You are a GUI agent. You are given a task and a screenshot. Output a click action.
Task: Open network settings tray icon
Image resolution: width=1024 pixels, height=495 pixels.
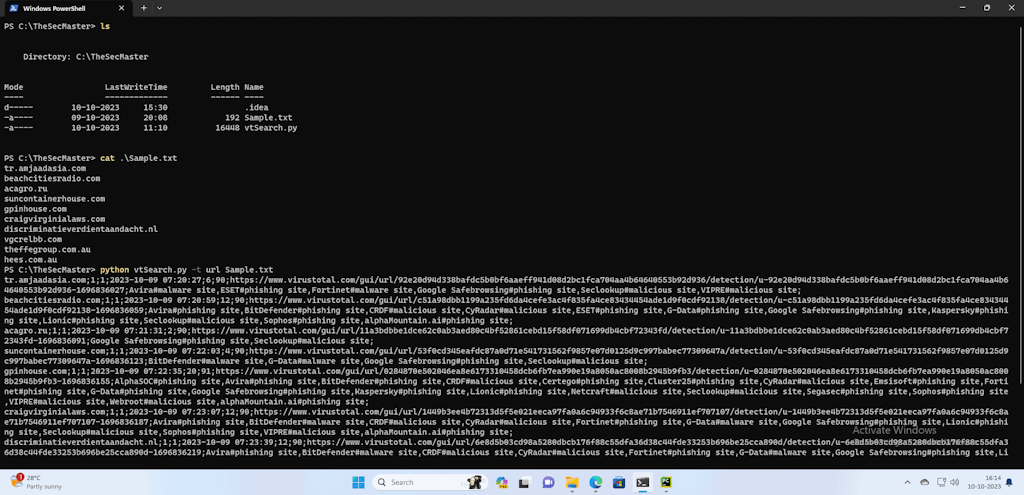pos(941,482)
